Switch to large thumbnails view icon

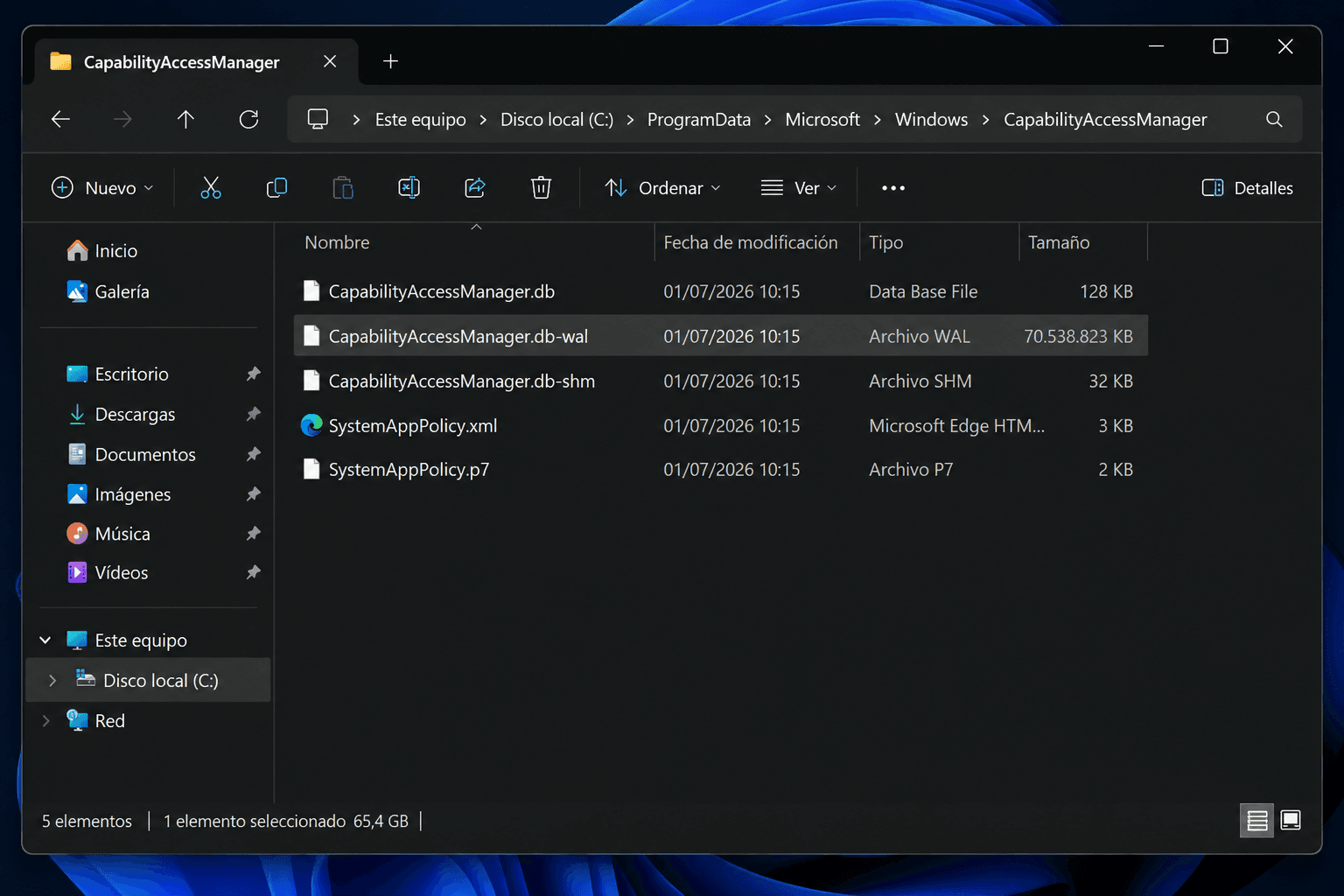tap(1291, 821)
